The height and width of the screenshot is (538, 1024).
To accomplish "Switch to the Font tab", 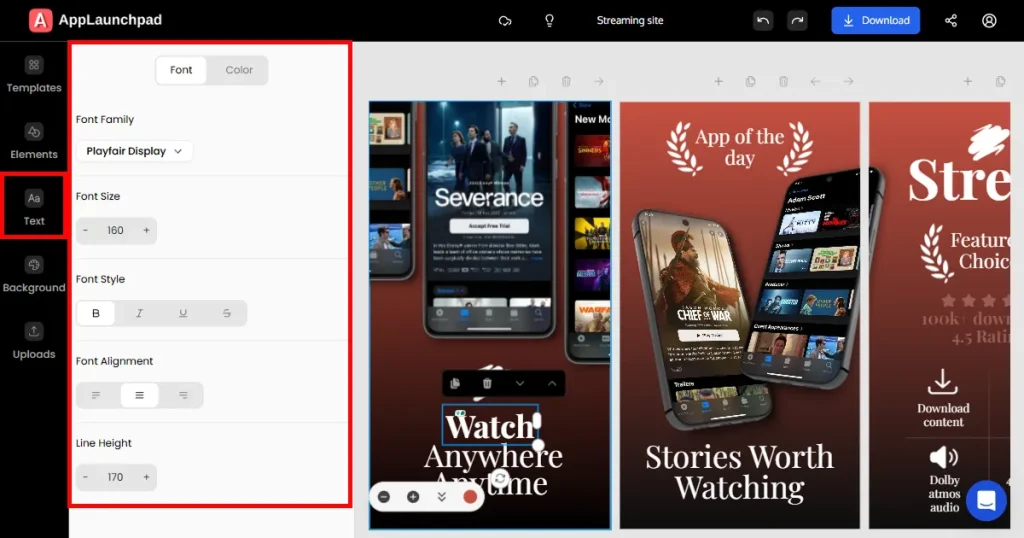I will [x=181, y=70].
